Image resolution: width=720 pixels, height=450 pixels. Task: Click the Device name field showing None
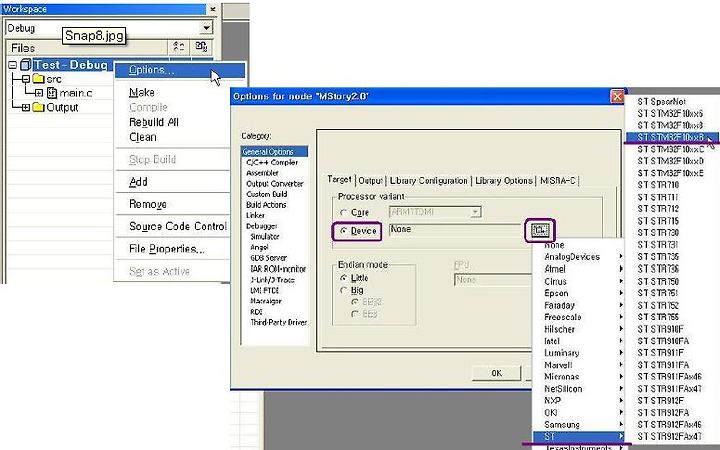pos(457,230)
